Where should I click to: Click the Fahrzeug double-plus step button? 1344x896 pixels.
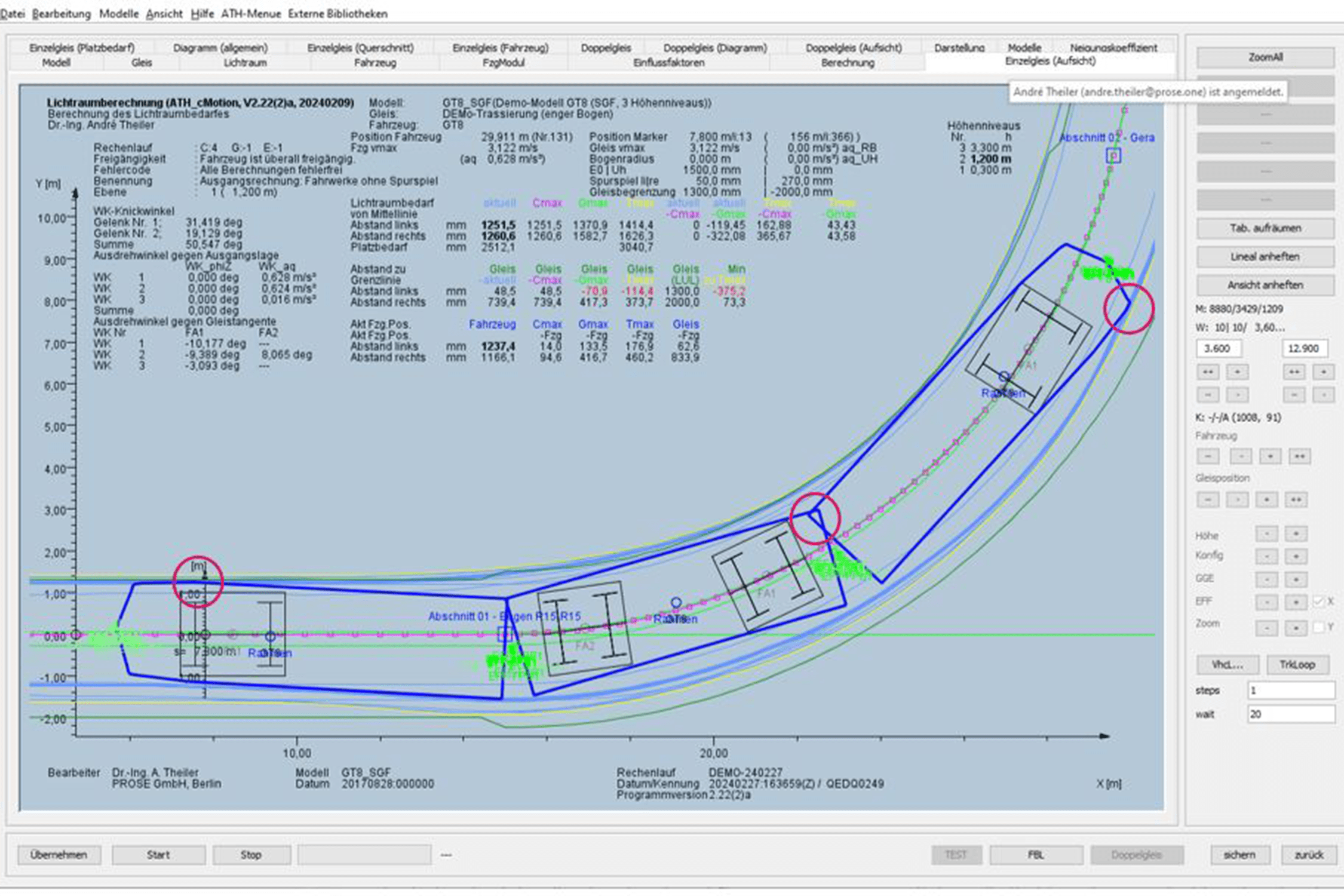(x=1299, y=456)
